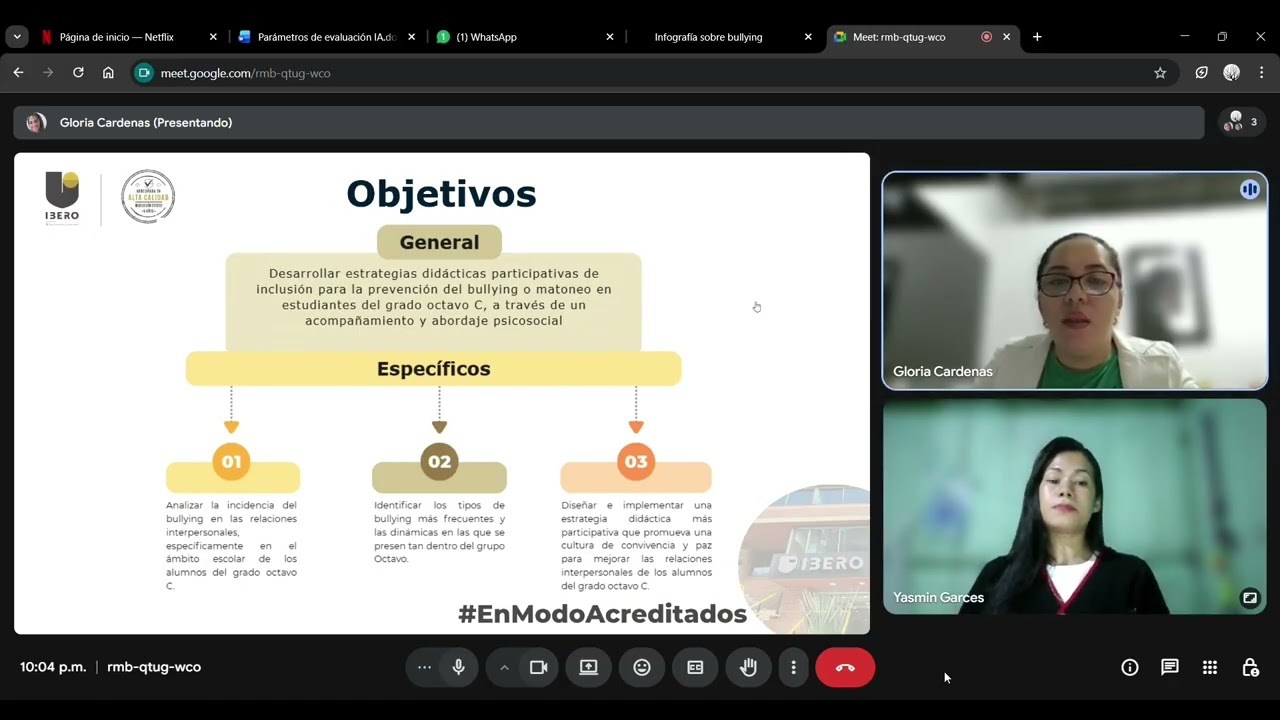Go back in browser history
The width and height of the screenshot is (1280, 720).
(x=18, y=73)
